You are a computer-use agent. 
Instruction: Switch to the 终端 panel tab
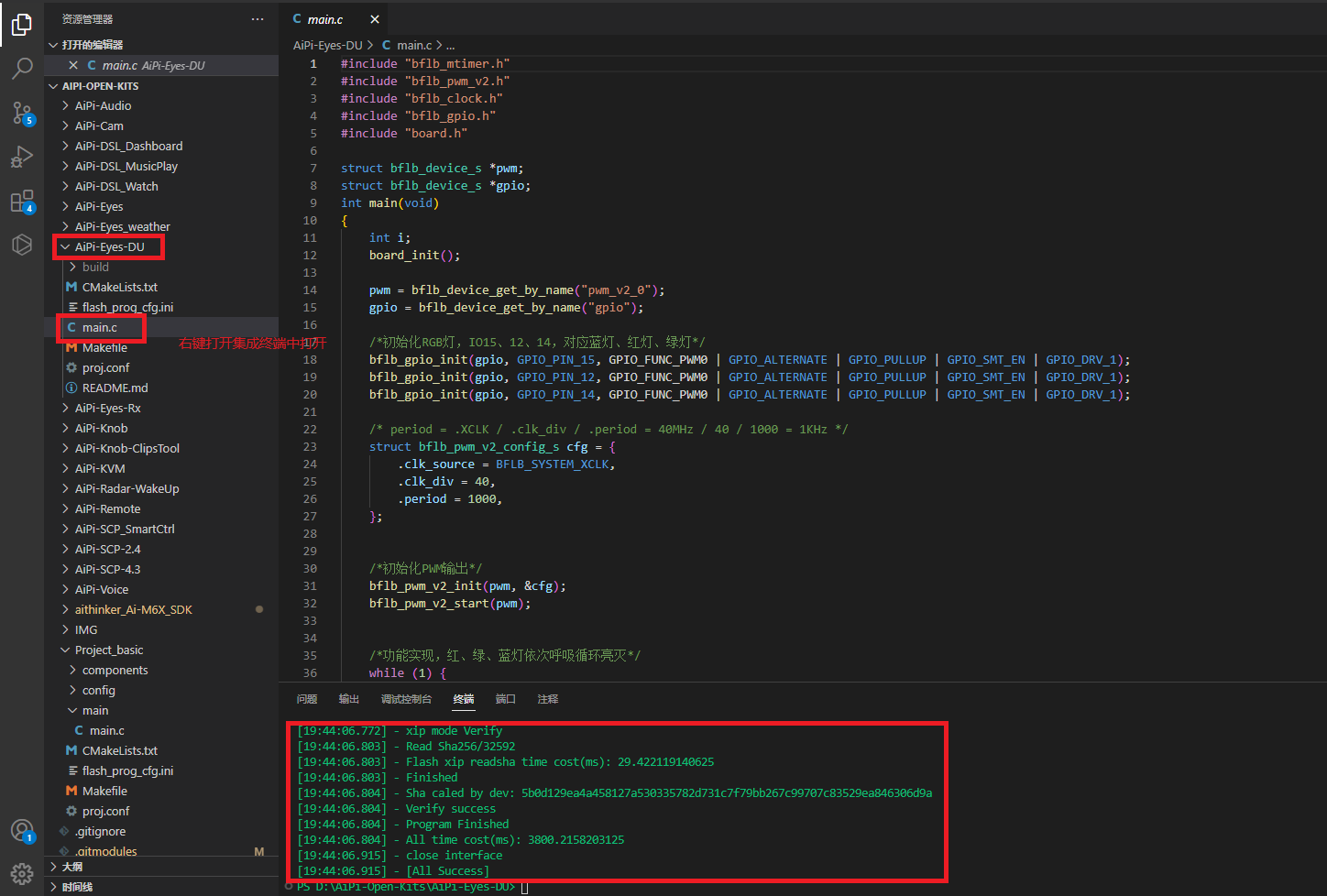464,699
